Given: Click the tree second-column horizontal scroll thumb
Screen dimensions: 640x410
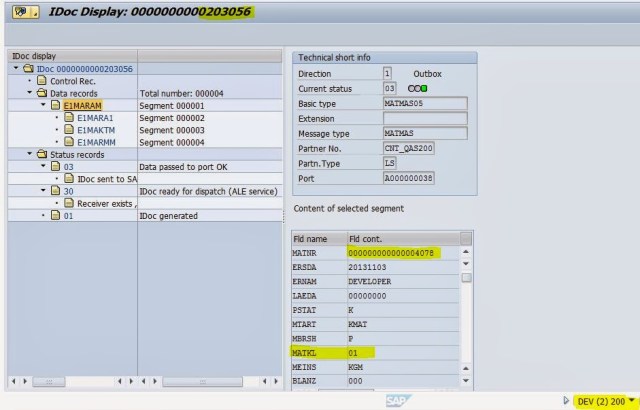Looking at the screenshot, I should (202, 382).
